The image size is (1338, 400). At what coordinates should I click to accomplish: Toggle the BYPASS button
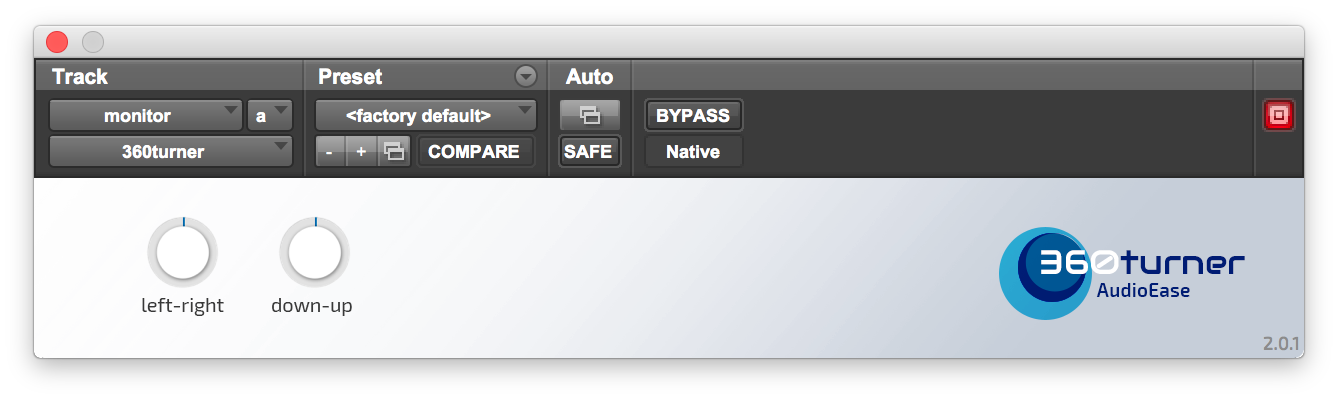(x=693, y=115)
